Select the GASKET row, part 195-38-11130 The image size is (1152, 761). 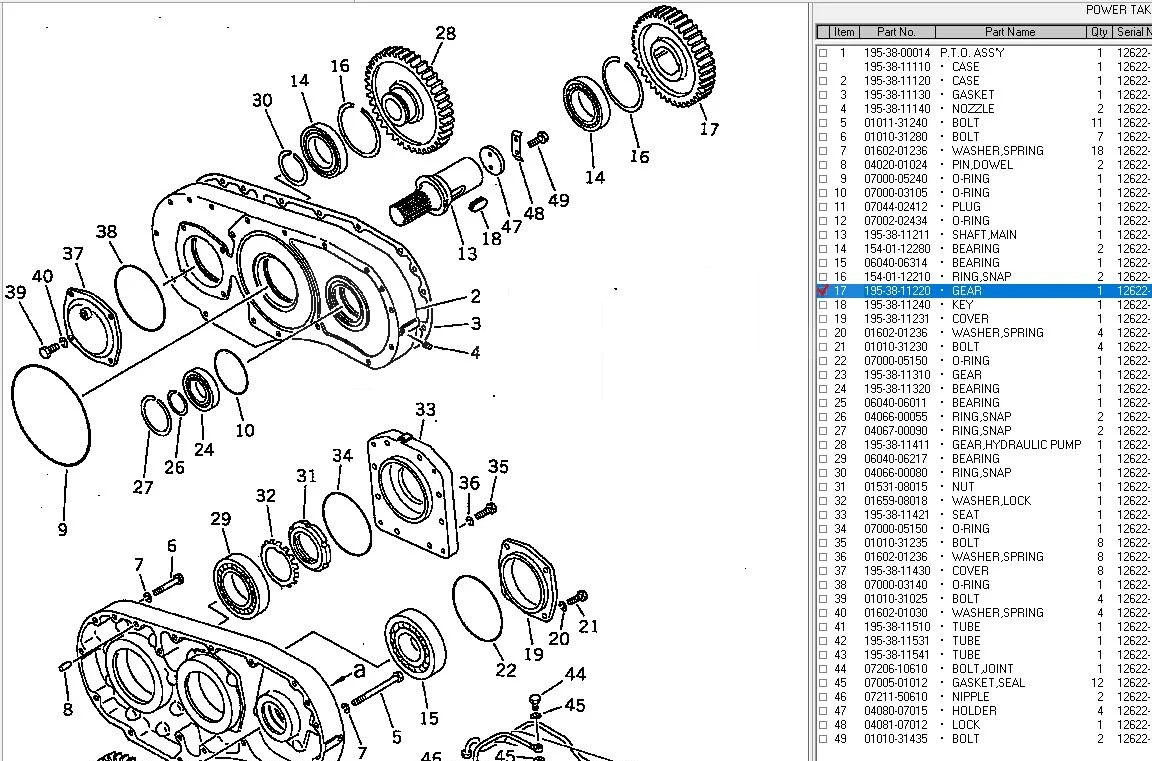pos(984,95)
